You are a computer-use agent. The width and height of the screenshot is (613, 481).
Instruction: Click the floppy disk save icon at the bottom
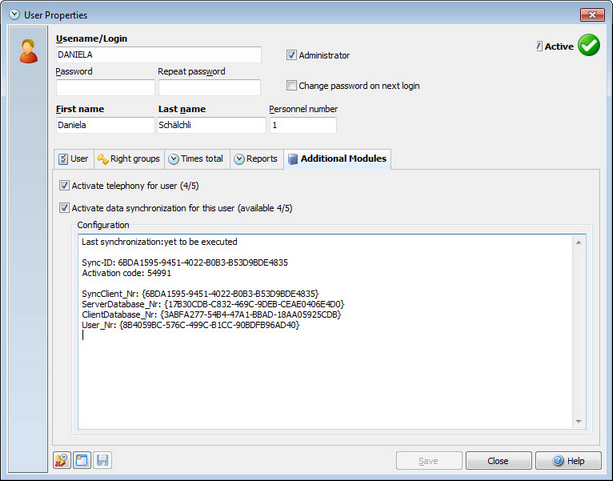[102, 460]
